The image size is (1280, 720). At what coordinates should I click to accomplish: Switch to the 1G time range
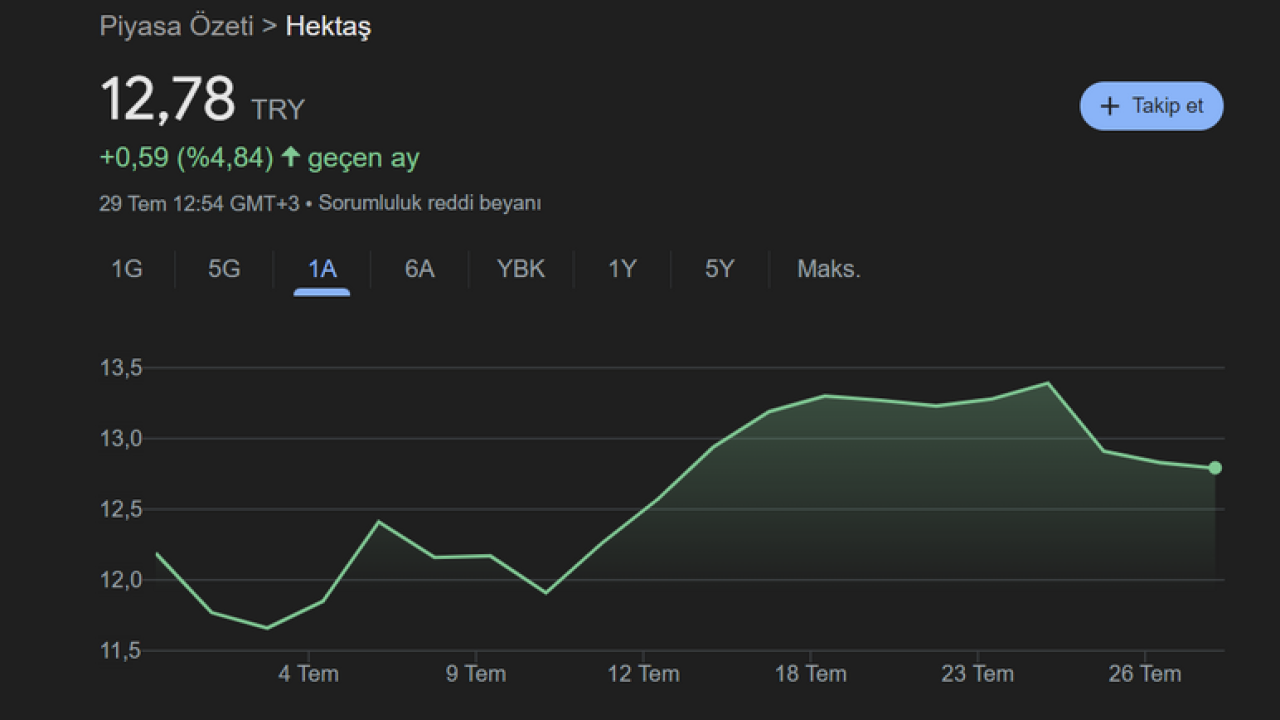(x=127, y=269)
